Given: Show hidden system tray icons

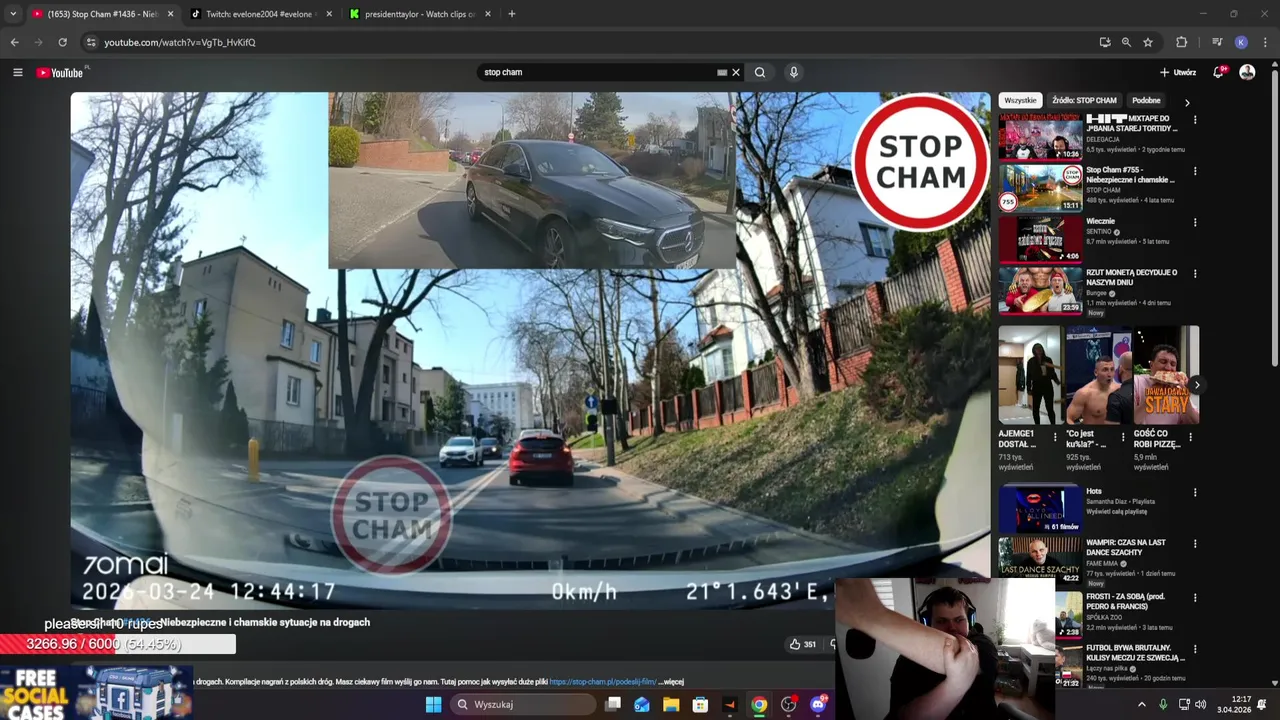Looking at the screenshot, I should click(1142, 704).
